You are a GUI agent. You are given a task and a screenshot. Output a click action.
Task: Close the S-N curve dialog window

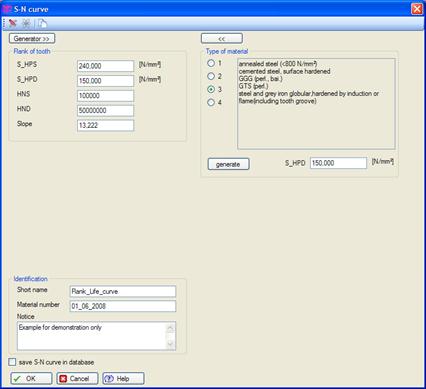[x=417, y=9]
